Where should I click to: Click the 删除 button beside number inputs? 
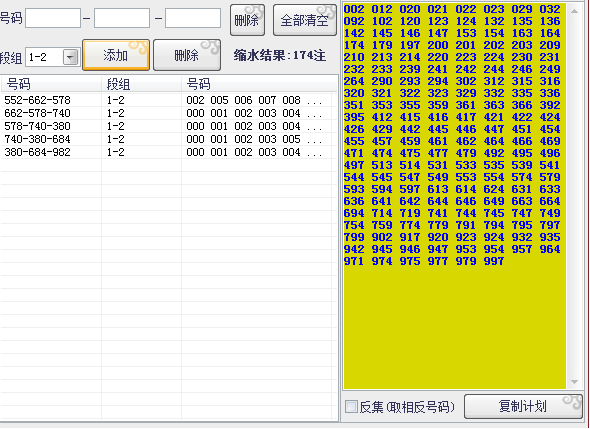coord(247,20)
